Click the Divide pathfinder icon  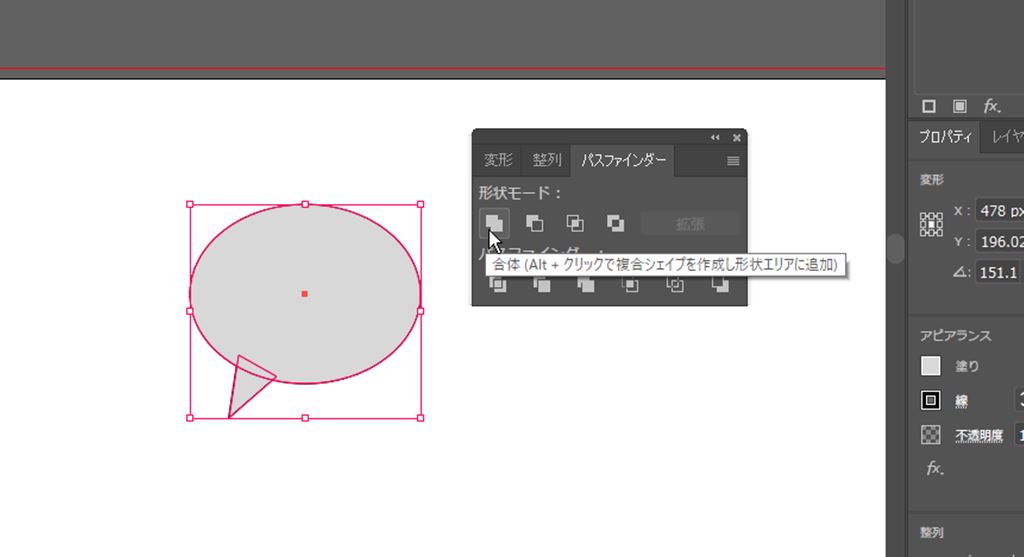pos(497,286)
